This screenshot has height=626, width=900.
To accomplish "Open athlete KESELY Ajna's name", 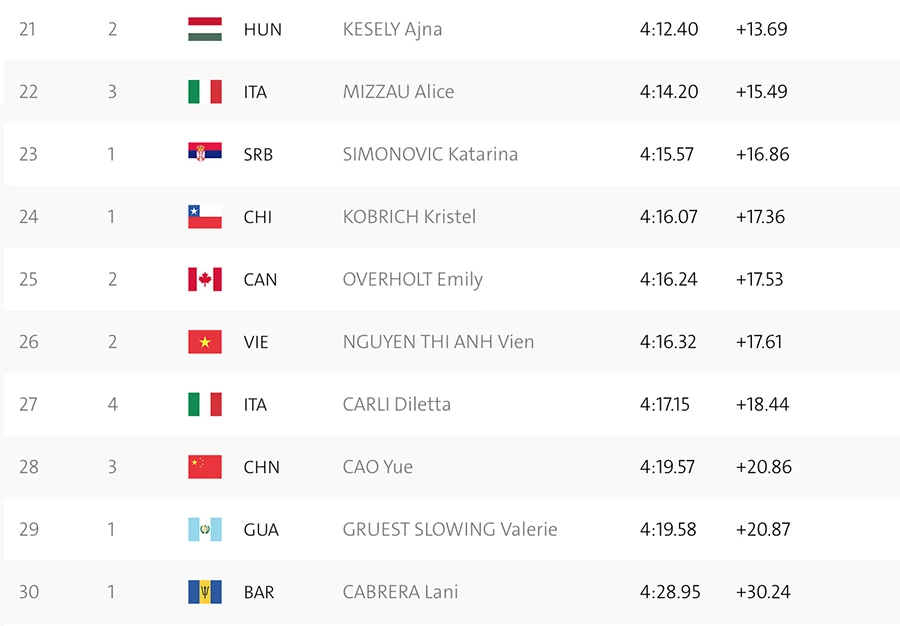I will [x=392, y=29].
